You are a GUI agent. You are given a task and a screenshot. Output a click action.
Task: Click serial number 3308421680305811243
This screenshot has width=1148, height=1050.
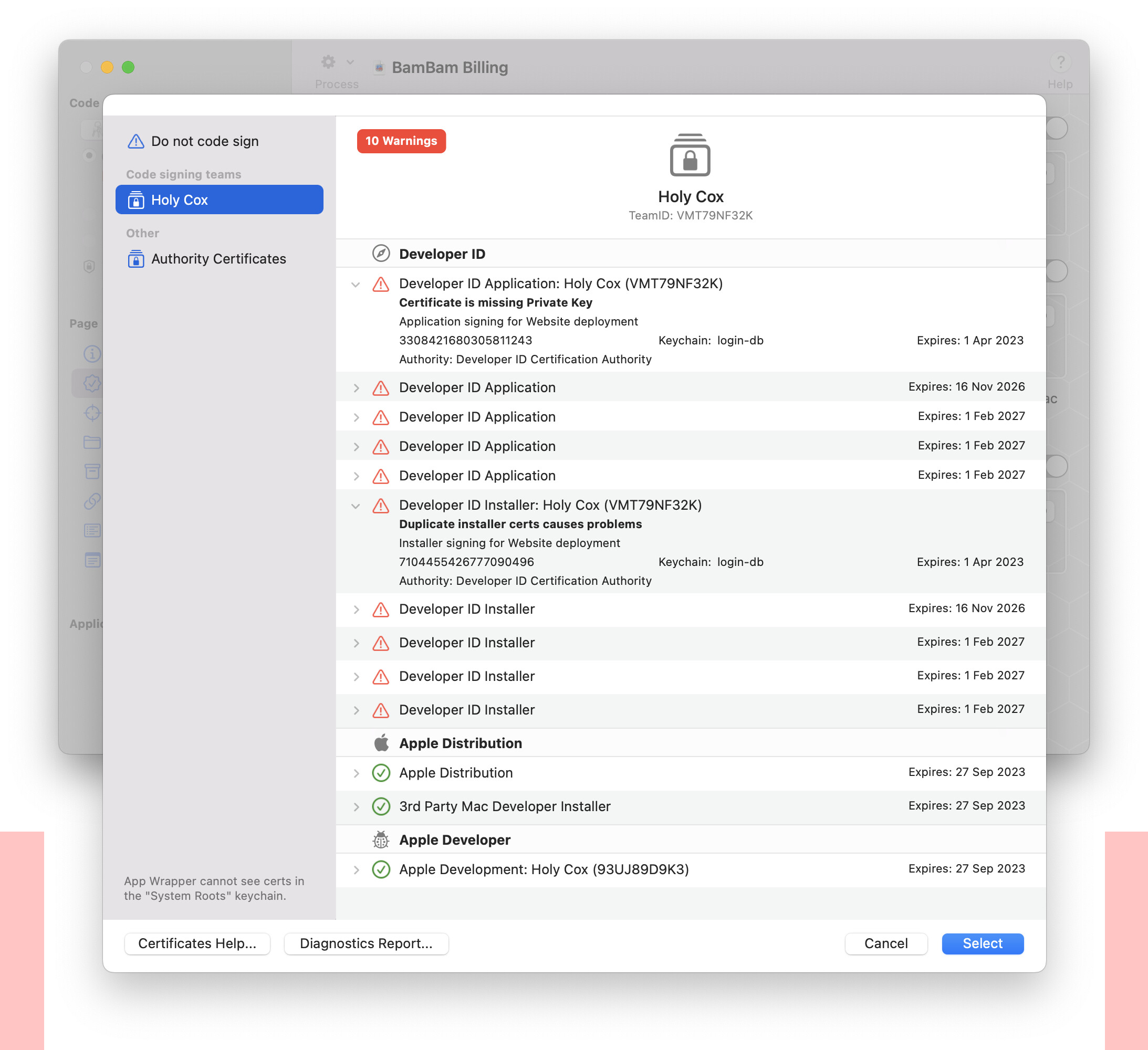click(x=465, y=340)
